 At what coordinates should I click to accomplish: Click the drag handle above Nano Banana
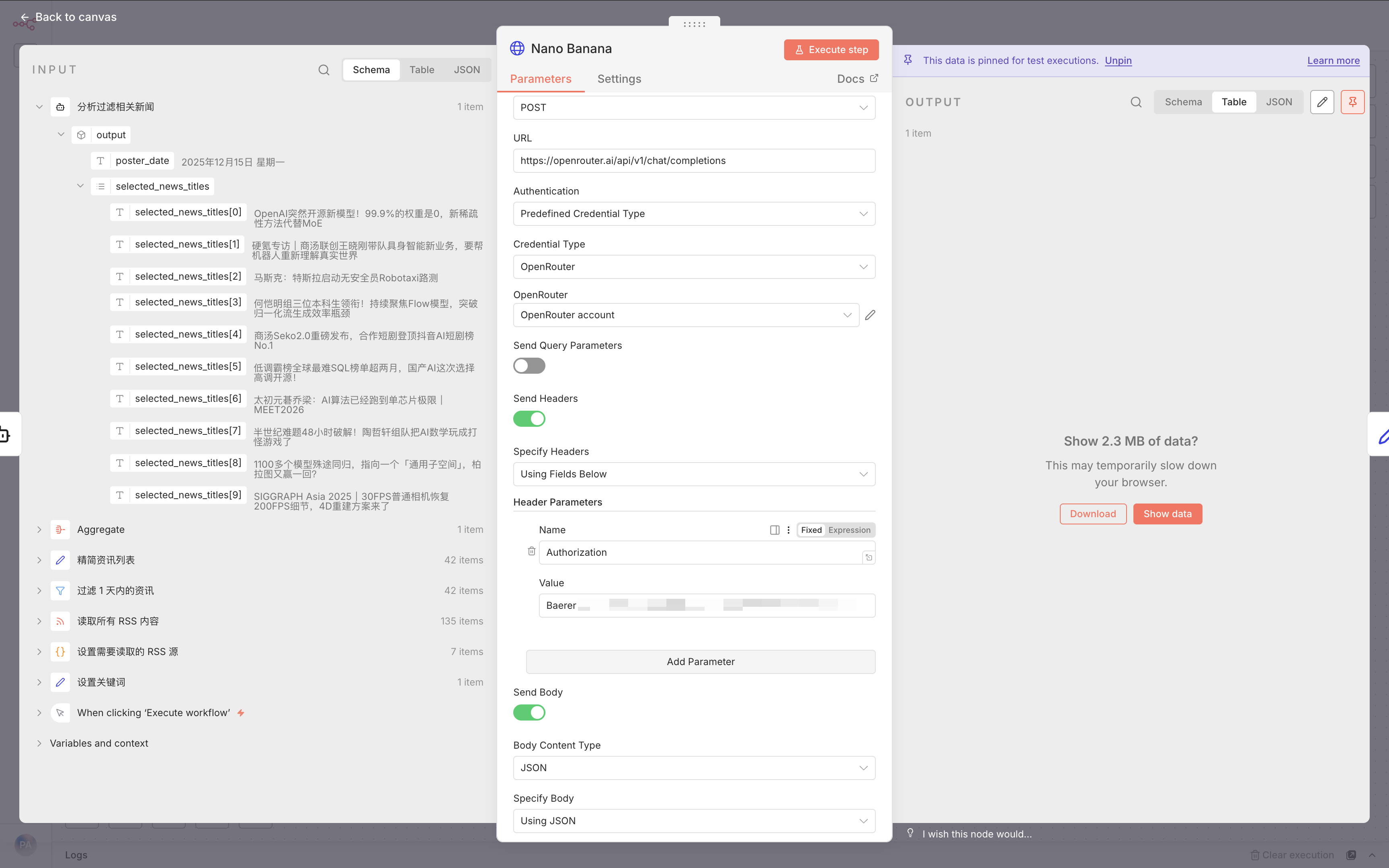694,24
